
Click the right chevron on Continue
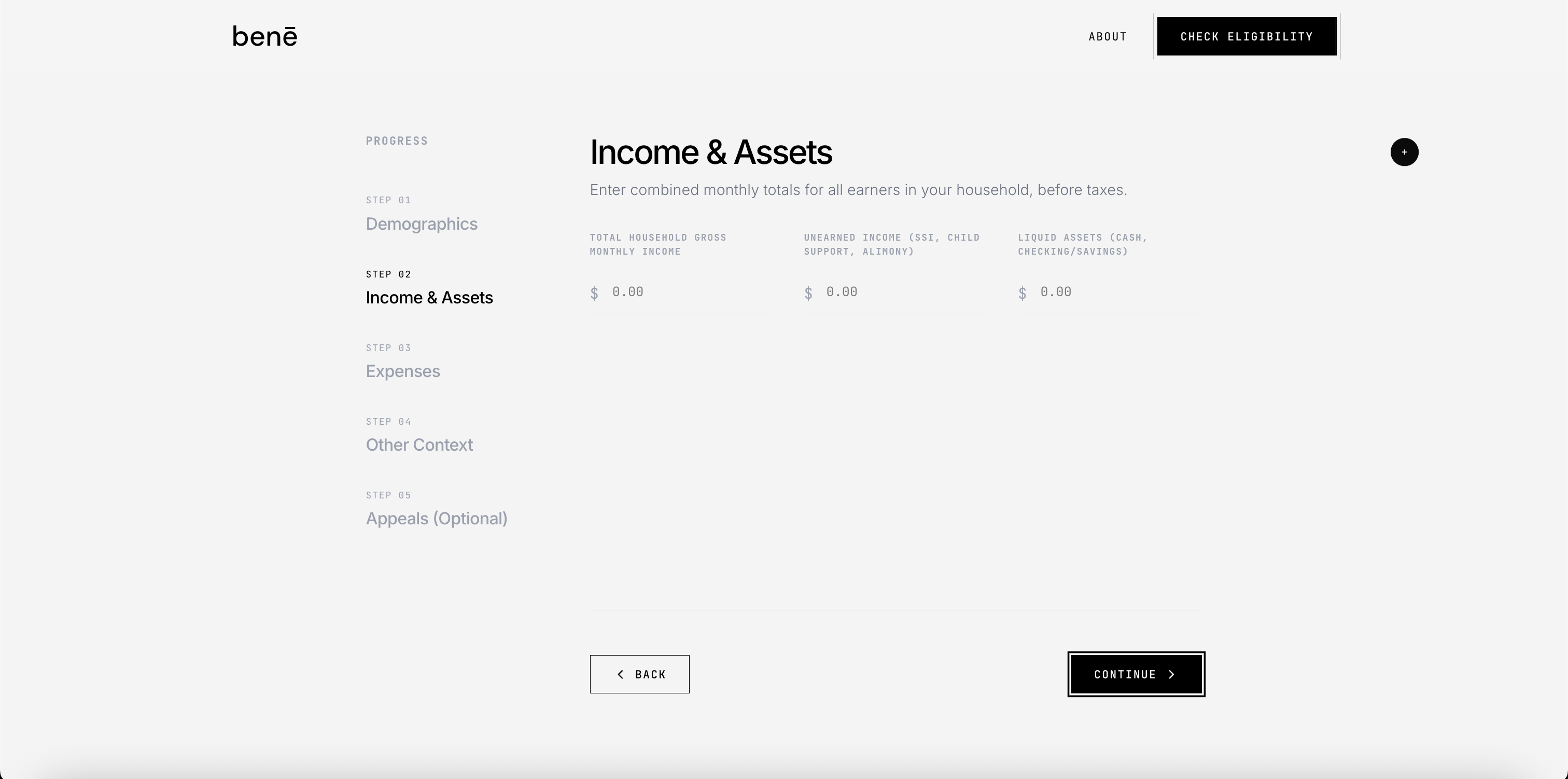(1172, 674)
